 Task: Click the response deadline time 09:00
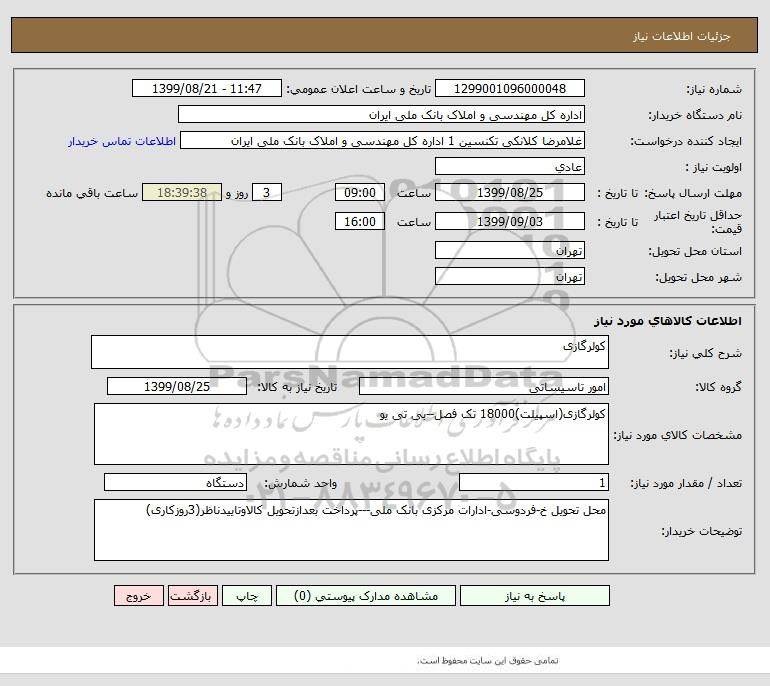click(359, 192)
